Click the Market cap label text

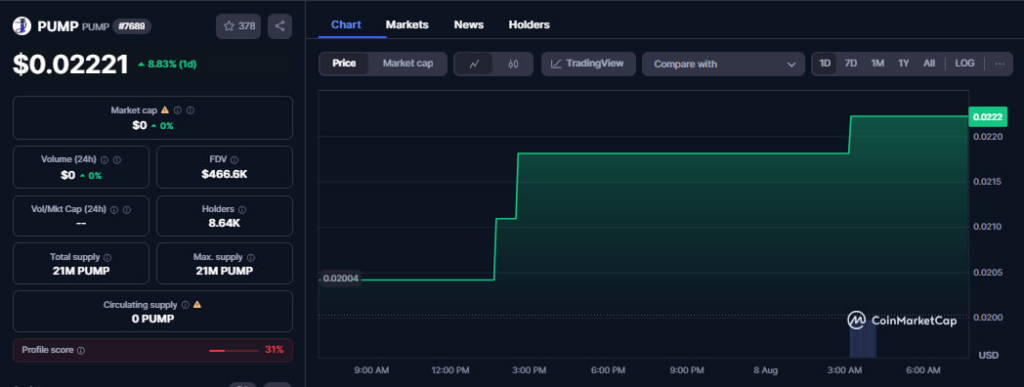pyautogui.click(x=134, y=110)
